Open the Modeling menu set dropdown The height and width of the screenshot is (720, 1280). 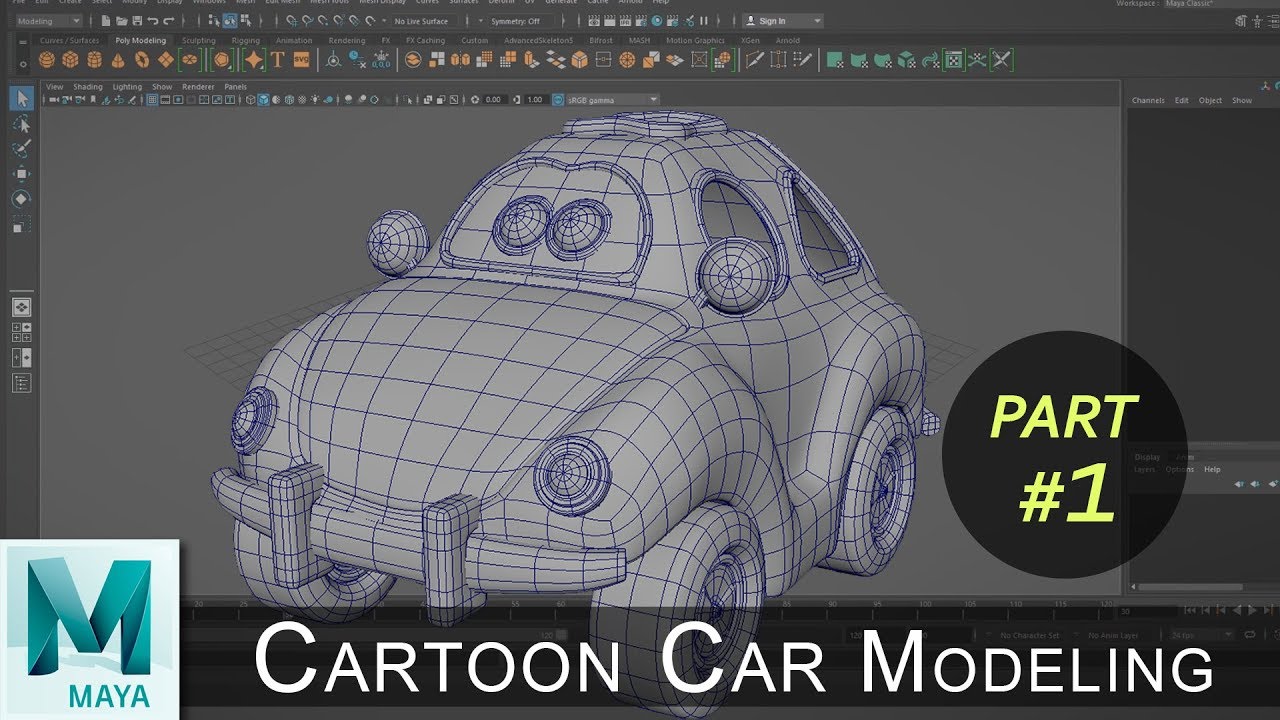pyautogui.click(x=49, y=20)
